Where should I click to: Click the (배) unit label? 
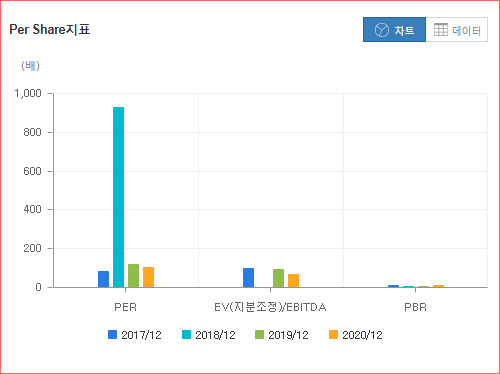(x=30, y=66)
